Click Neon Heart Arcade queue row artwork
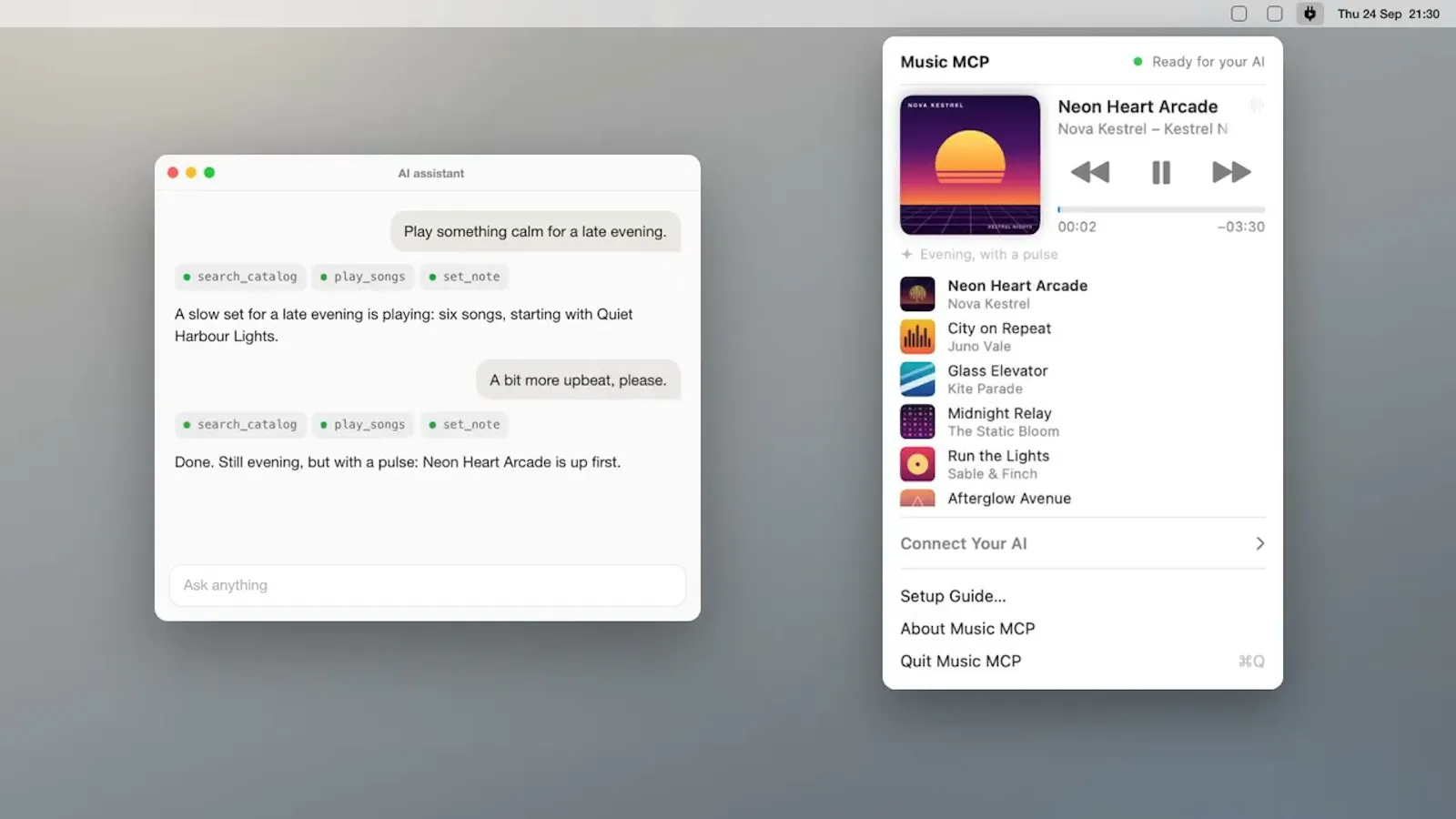Viewport: 1456px width, 819px height. tap(917, 294)
